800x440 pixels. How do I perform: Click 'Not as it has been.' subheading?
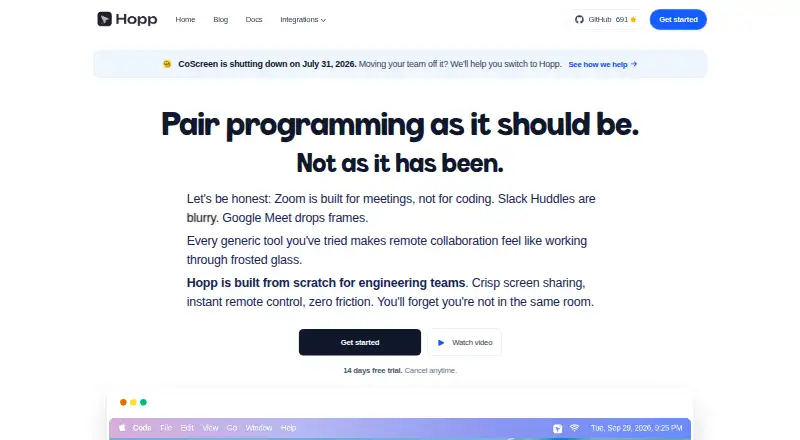tap(400, 163)
